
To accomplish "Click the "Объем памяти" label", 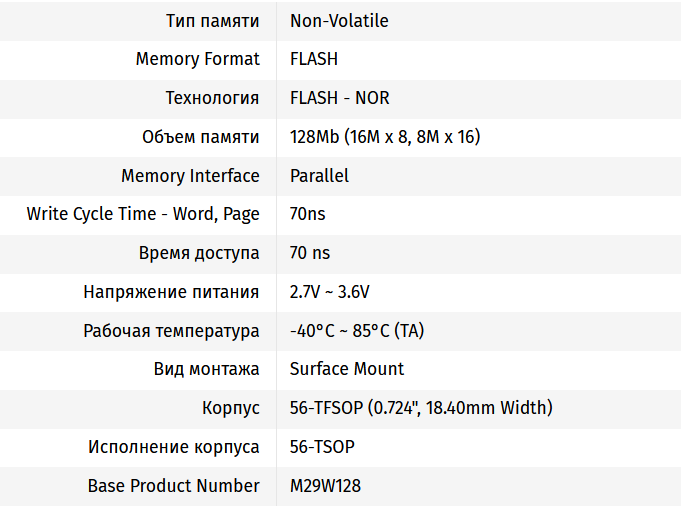I will [x=201, y=137].
